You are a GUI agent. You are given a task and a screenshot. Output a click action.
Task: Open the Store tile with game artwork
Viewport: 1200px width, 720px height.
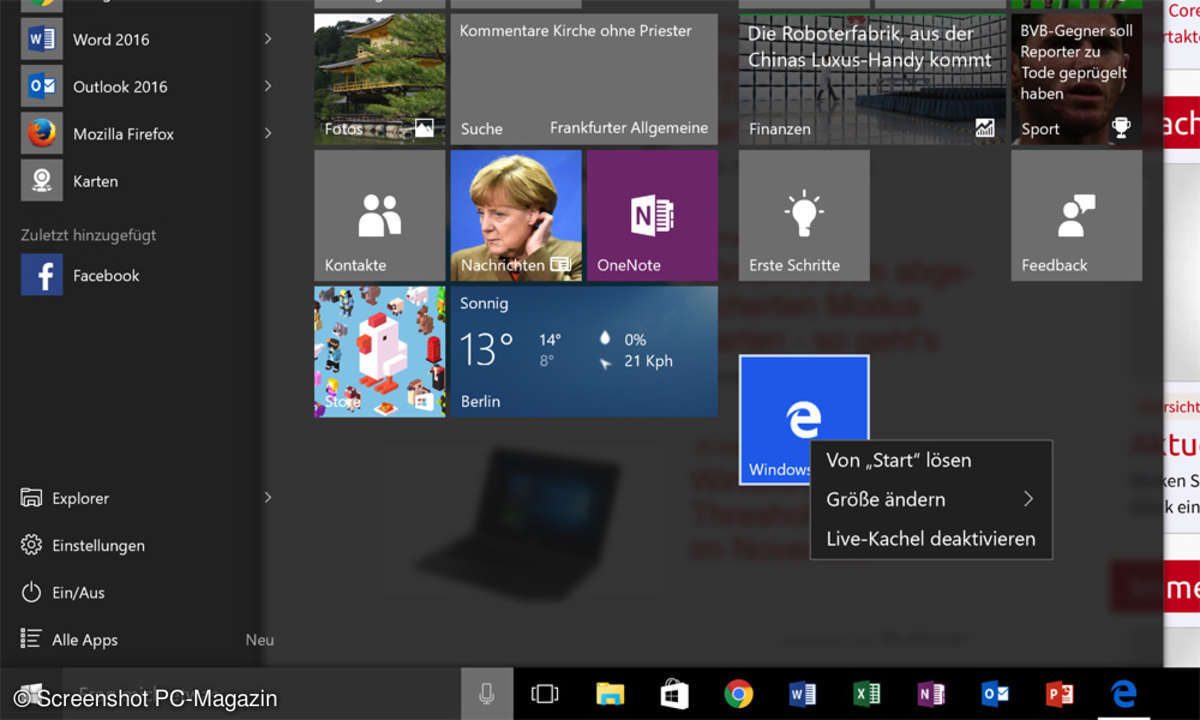(379, 351)
